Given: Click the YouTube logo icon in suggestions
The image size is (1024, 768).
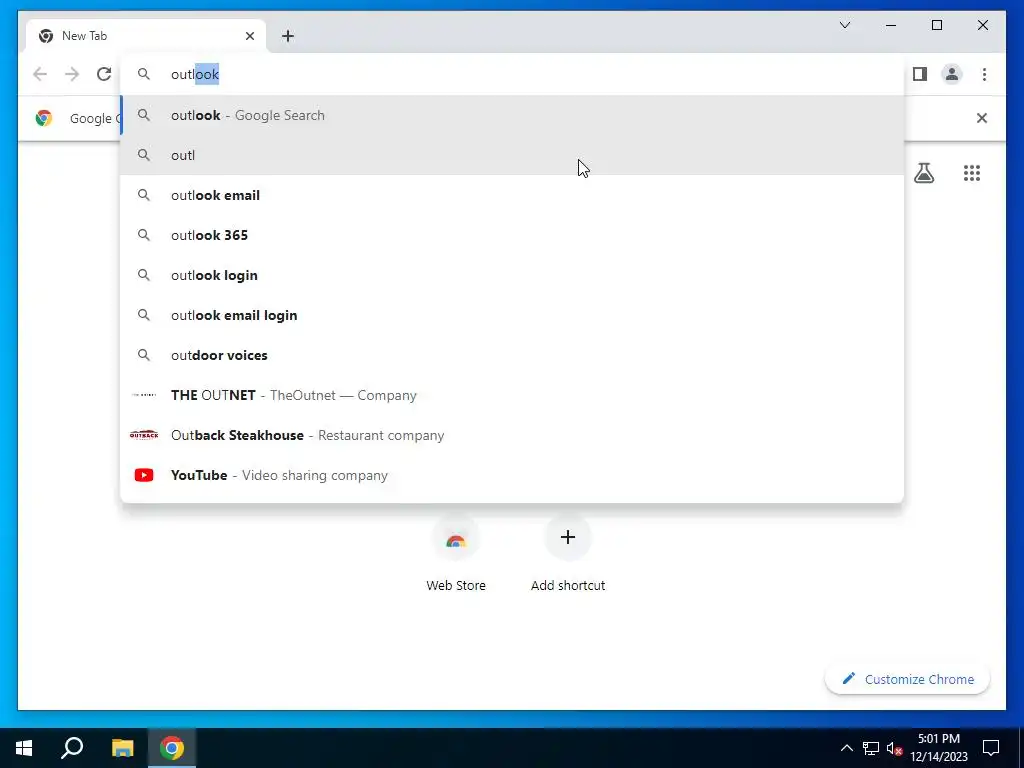Looking at the screenshot, I should pos(144,475).
